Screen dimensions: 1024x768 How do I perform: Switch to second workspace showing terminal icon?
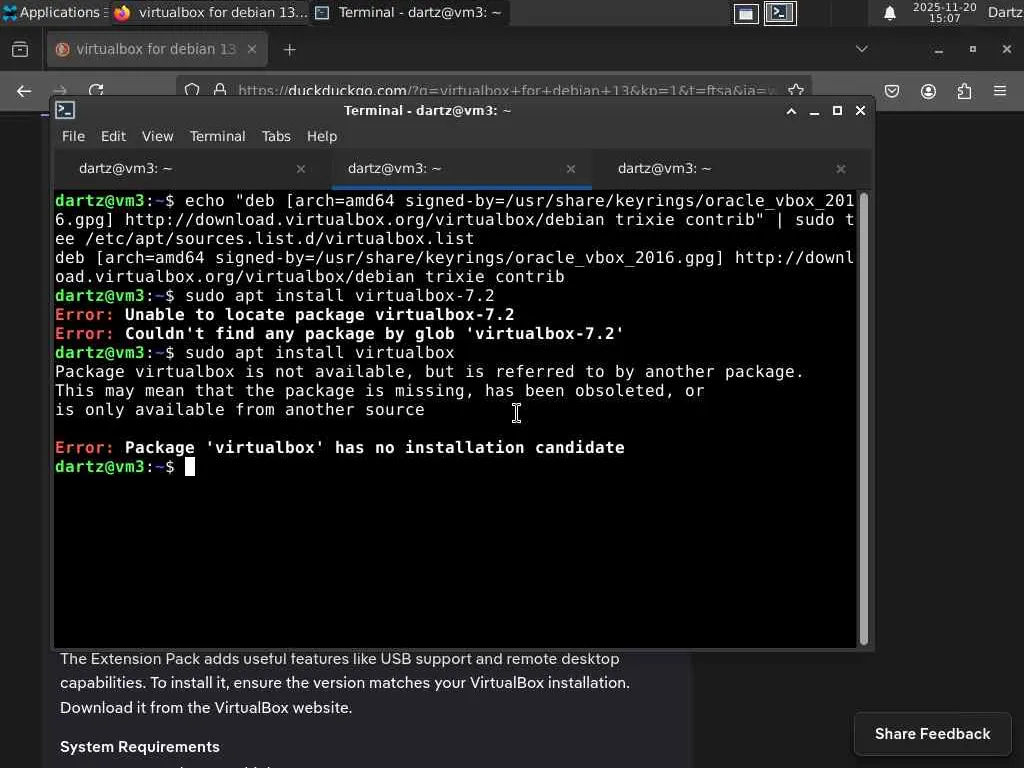(780, 13)
